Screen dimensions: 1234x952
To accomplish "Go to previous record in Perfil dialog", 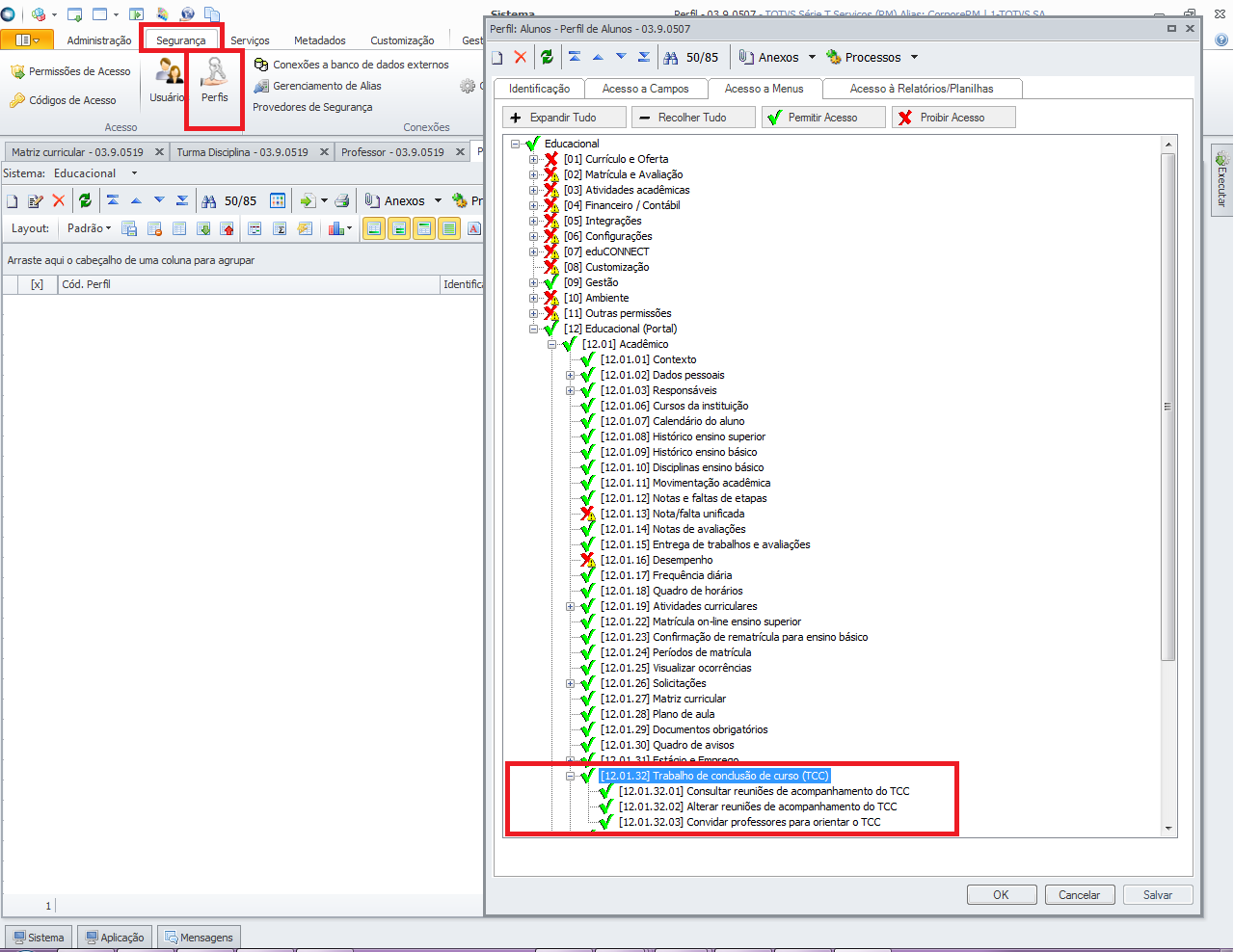I will [598, 58].
